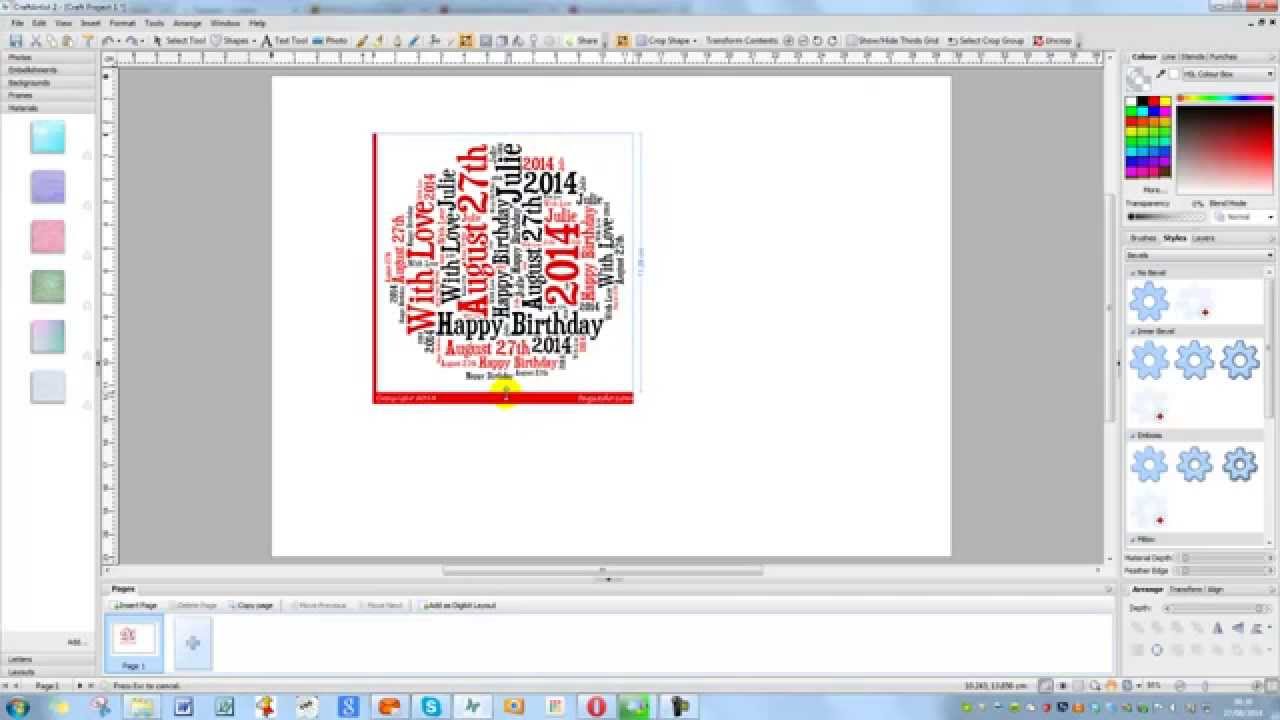
Task: Switch to the Punches tab
Action: coord(1223,57)
